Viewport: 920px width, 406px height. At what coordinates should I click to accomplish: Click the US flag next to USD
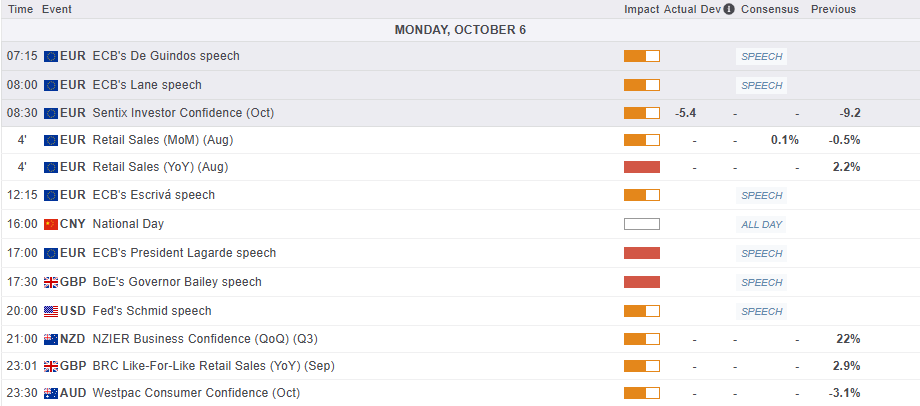[x=51, y=311]
